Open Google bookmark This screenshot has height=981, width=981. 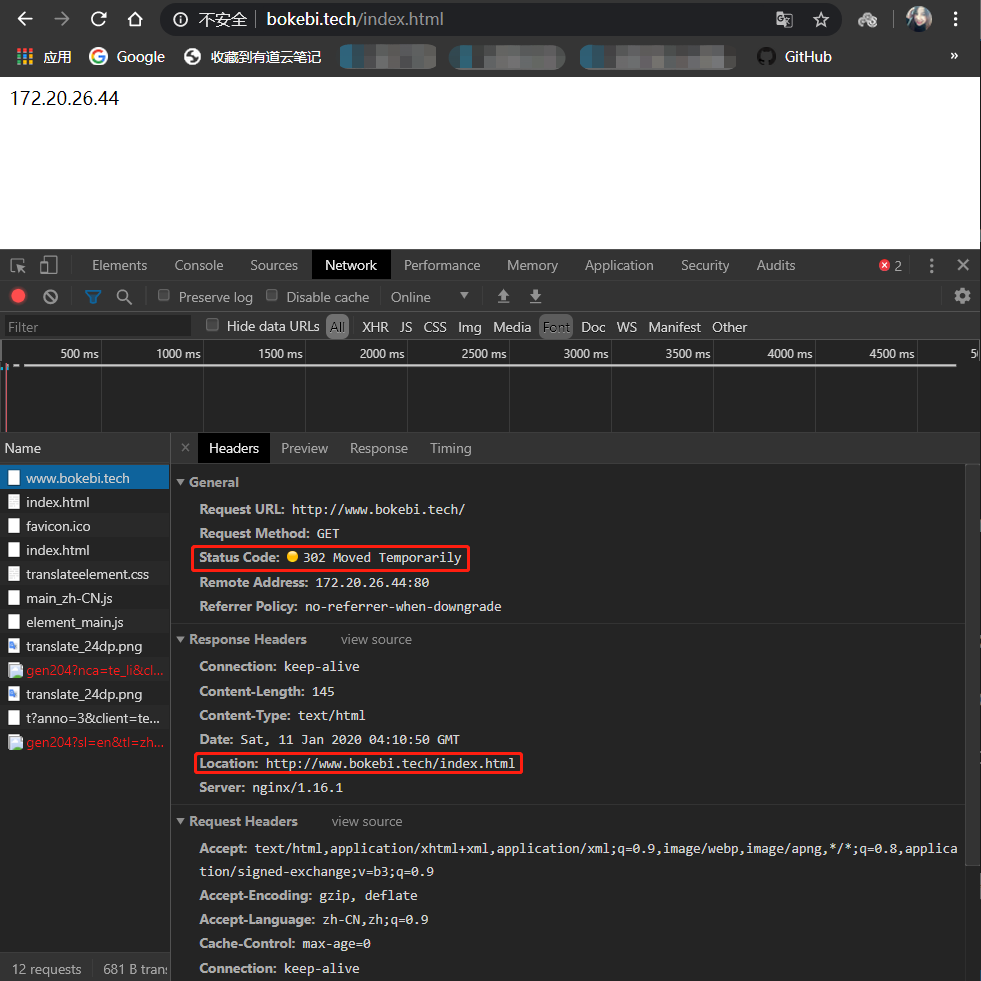click(127, 57)
